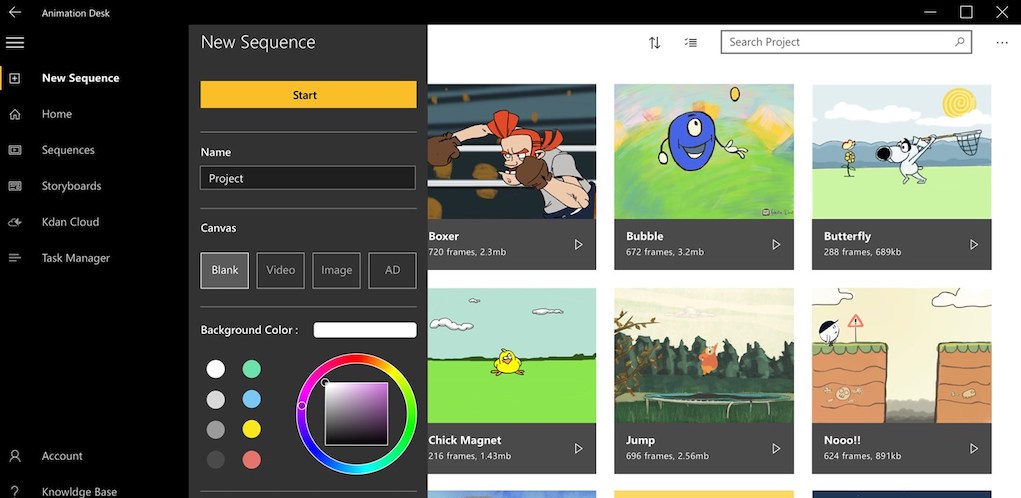Open Storyboards in sidebar
Viewport: 1021px width, 498px height.
(72, 186)
